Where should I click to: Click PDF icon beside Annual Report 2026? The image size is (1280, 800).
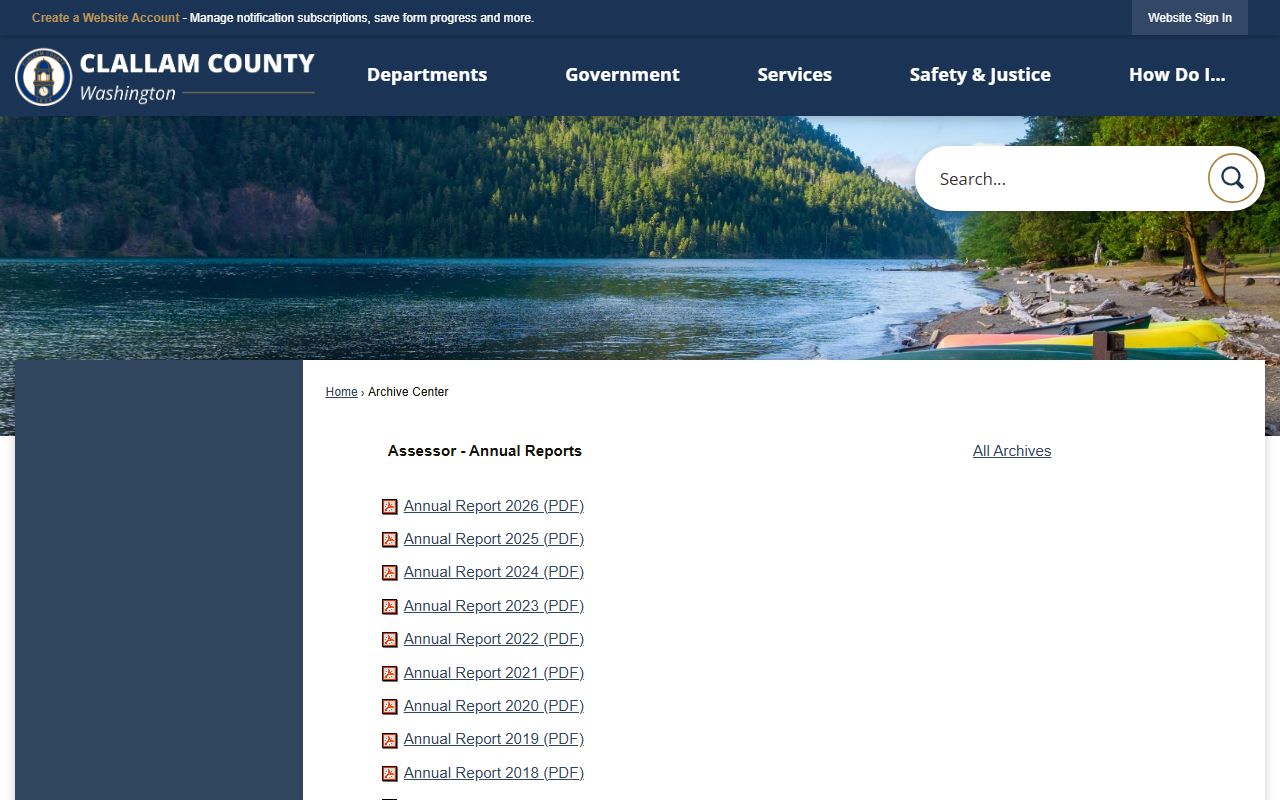(390, 507)
